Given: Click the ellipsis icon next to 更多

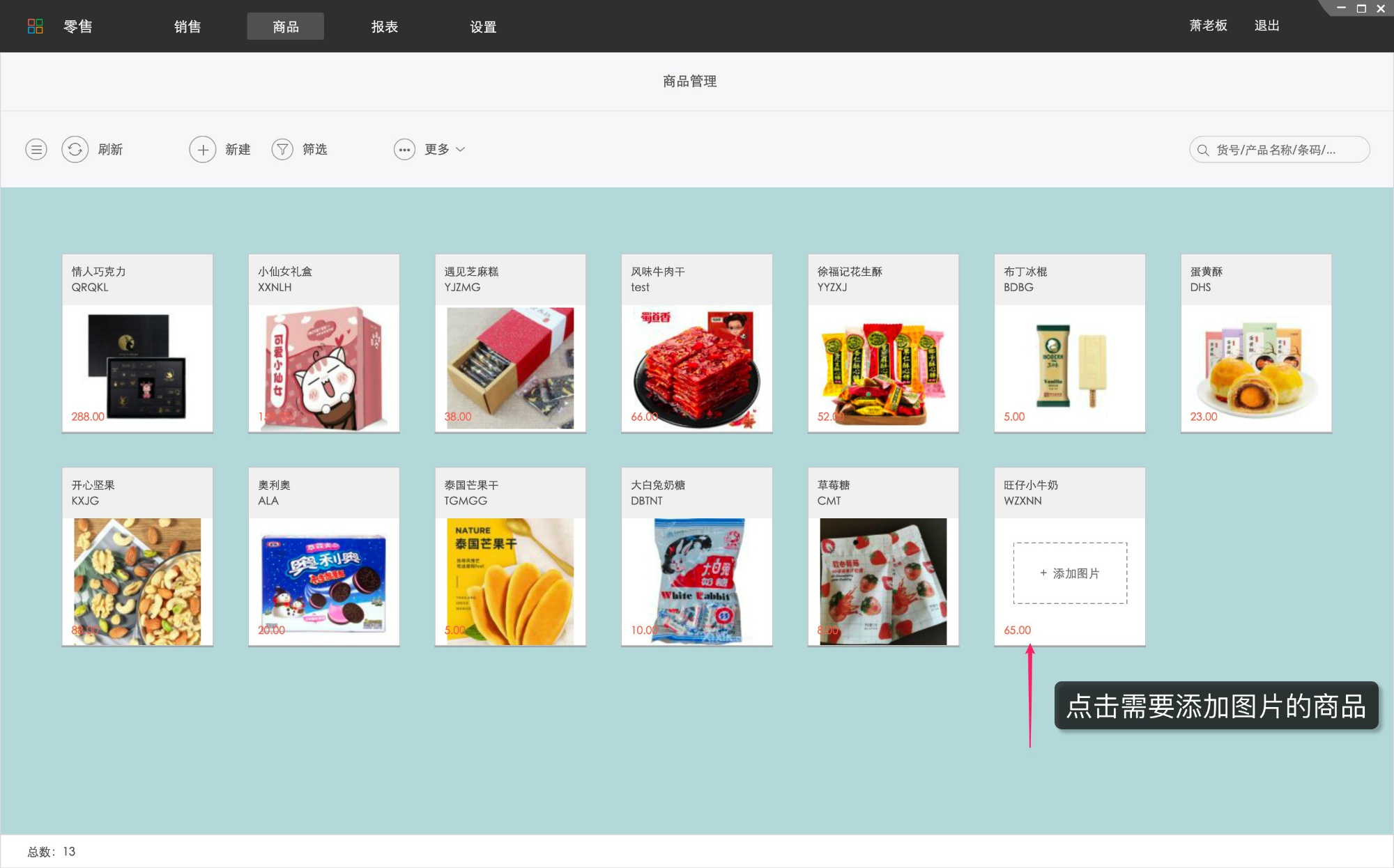Looking at the screenshot, I should 405,149.
